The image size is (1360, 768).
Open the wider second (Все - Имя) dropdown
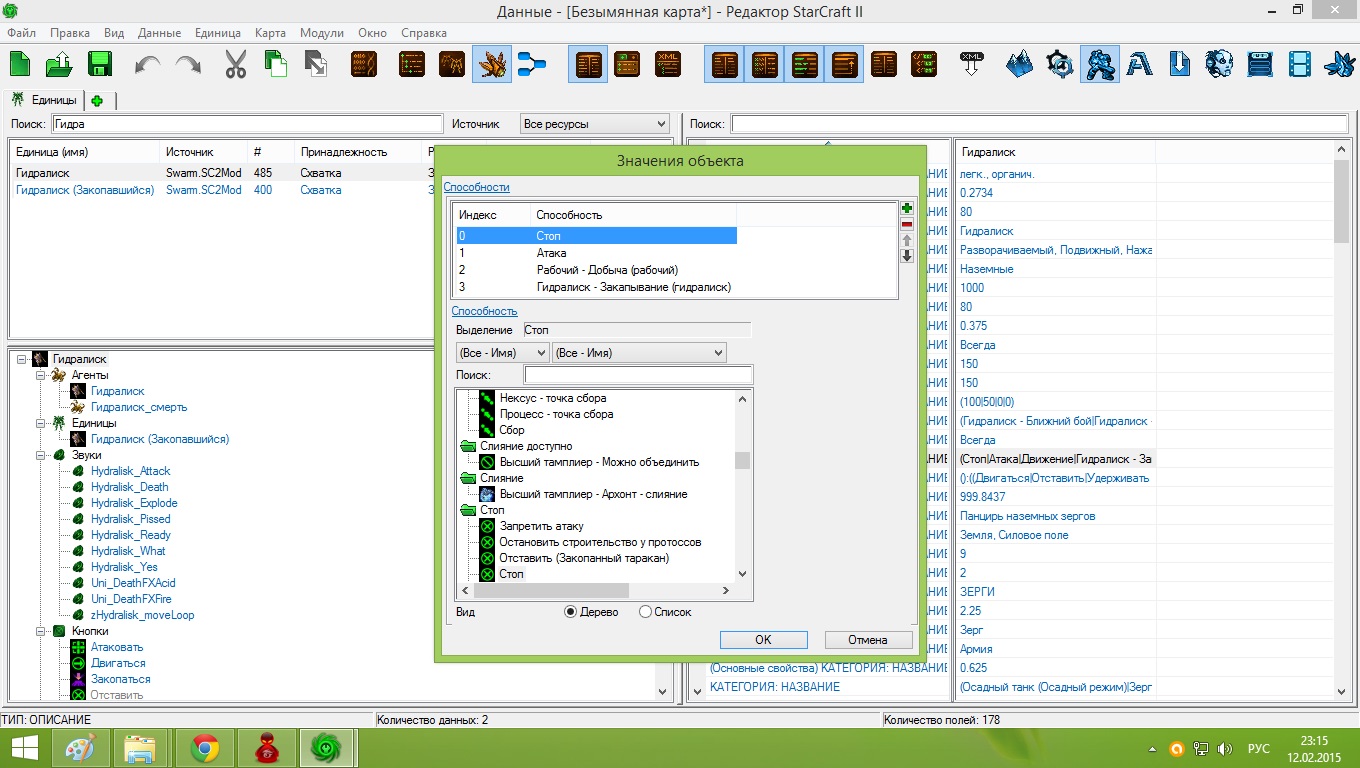coord(639,352)
